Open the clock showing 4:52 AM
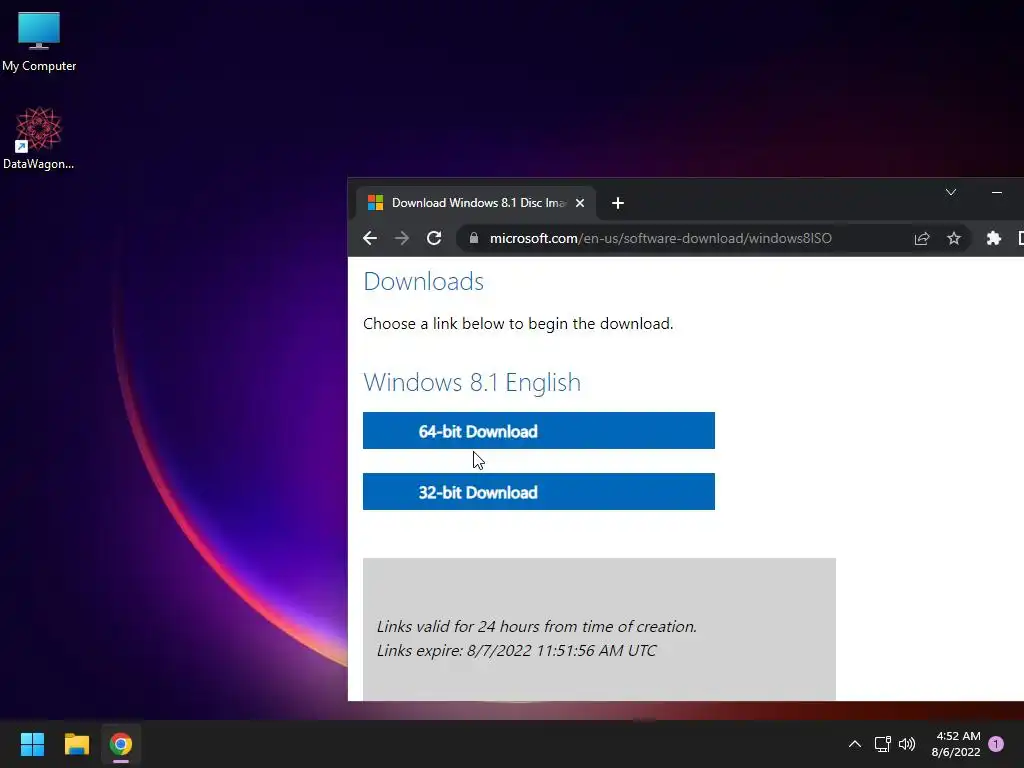Screen dimensions: 1024x768 956,744
